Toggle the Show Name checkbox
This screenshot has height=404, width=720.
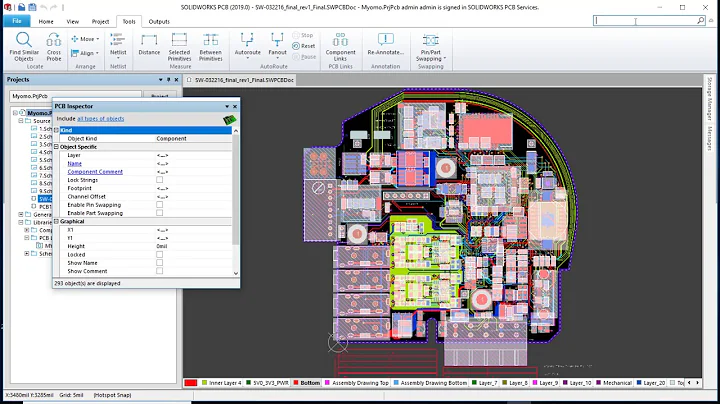coord(159,263)
